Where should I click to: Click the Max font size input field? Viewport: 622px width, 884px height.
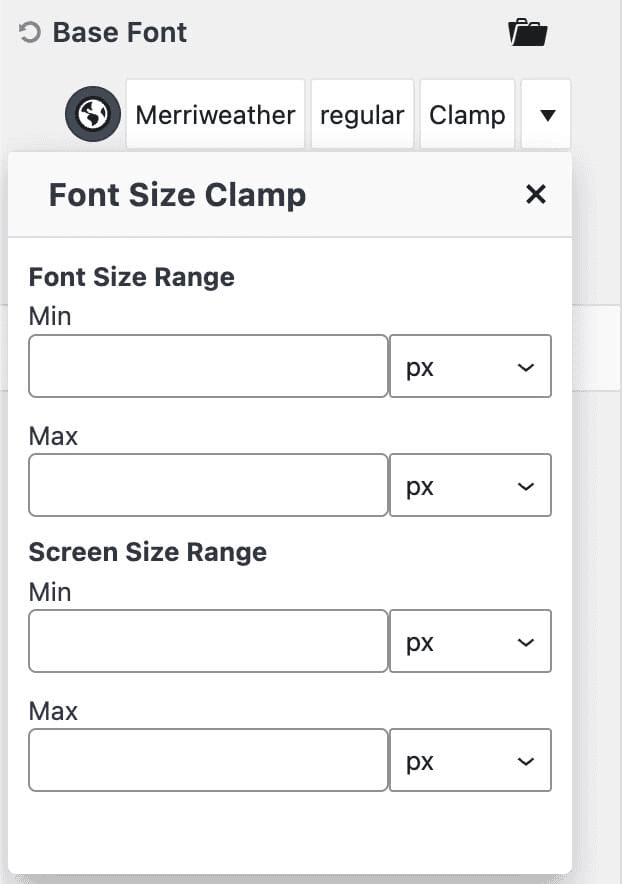coord(207,485)
